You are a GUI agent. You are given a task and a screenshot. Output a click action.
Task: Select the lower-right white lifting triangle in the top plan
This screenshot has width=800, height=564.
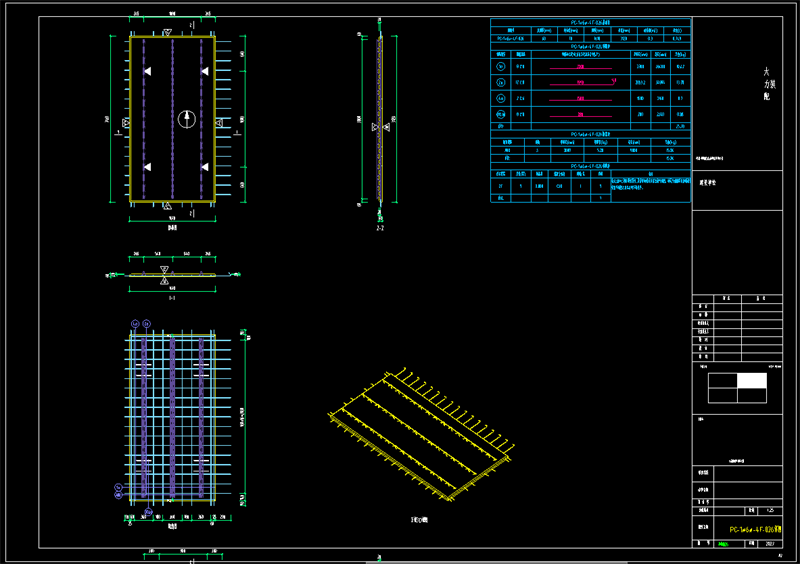click(205, 167)
